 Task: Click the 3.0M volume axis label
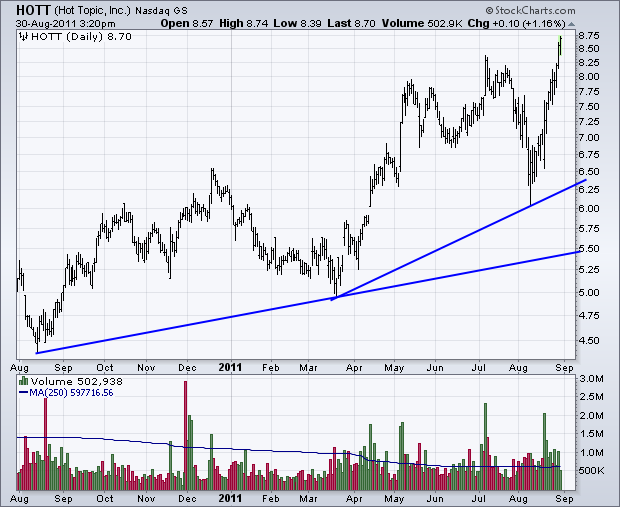[591, 379]
